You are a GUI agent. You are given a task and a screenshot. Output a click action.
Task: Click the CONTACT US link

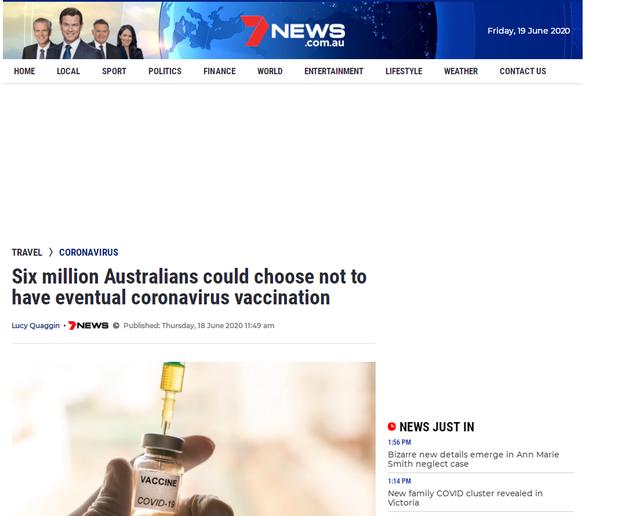(x=523, y=71)
